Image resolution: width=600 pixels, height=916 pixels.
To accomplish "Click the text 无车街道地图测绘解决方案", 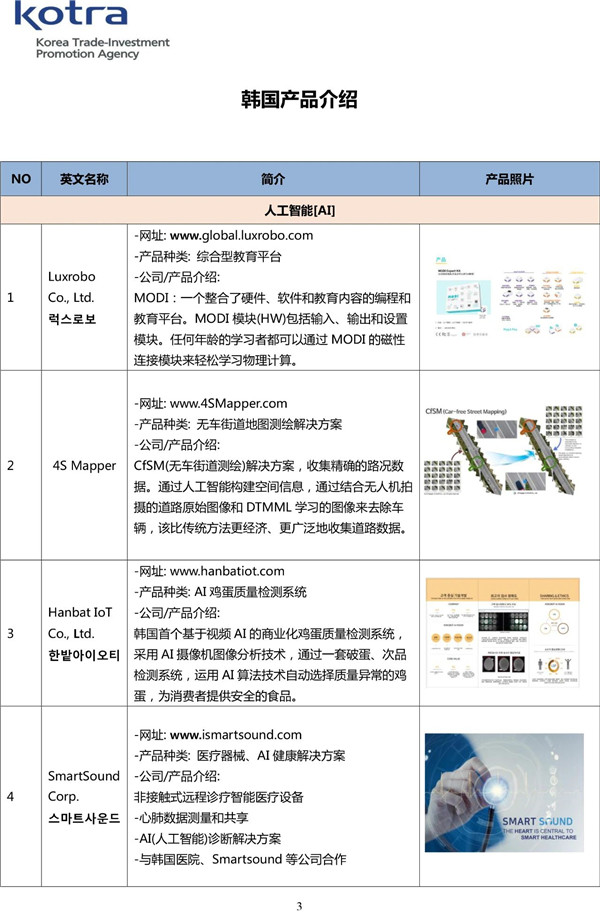I will click(269, 424).
